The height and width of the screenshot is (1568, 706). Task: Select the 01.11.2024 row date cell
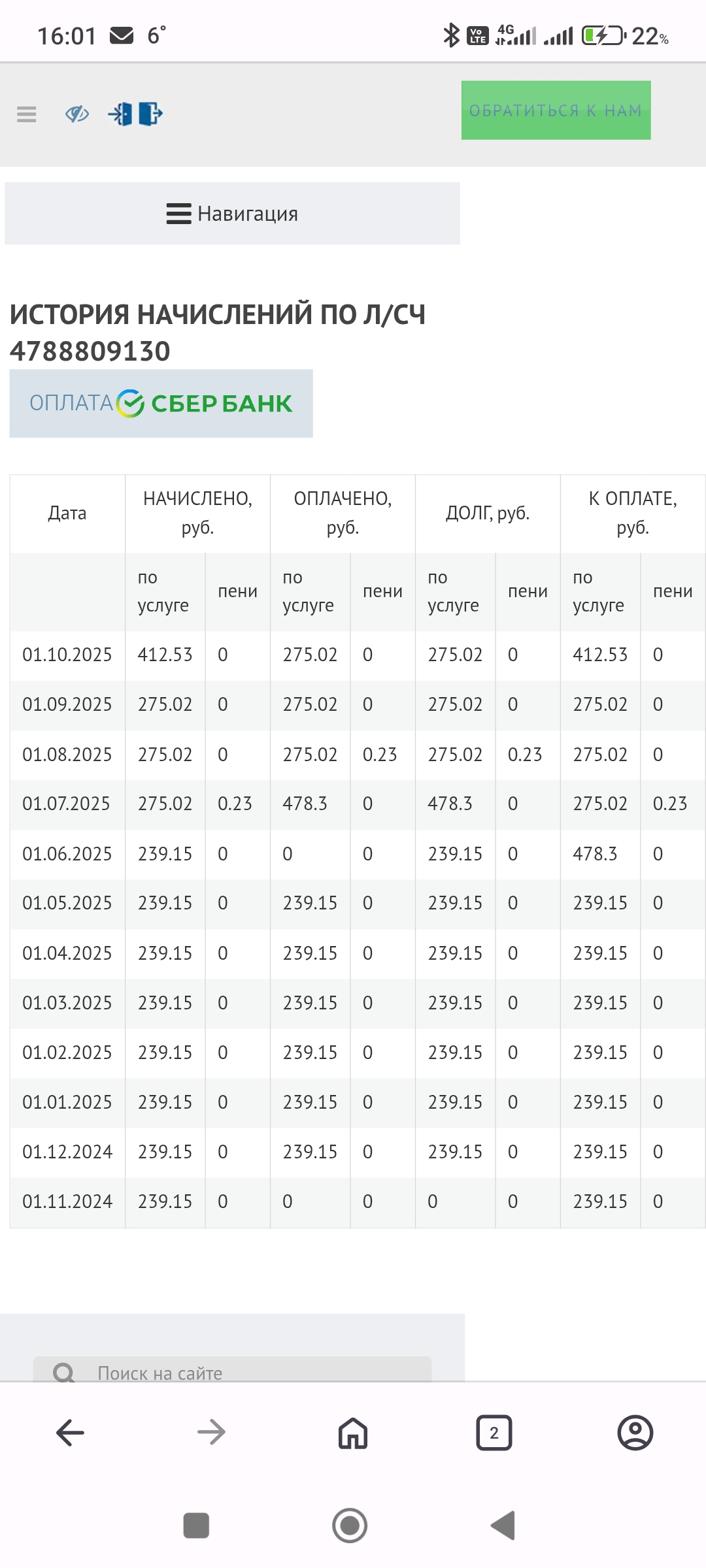click(x=67, y=1201)
